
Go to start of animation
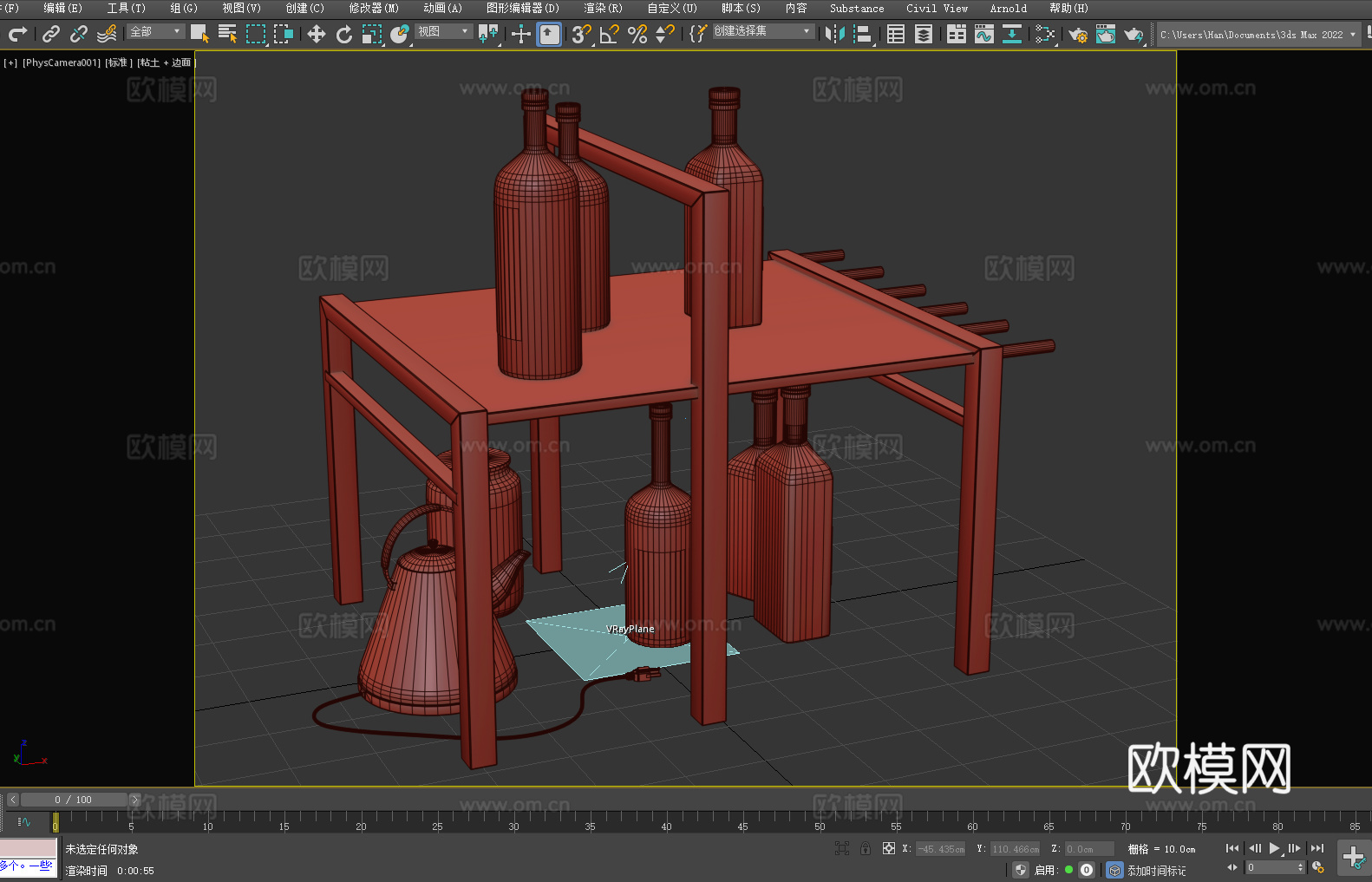click(1232, 848)
